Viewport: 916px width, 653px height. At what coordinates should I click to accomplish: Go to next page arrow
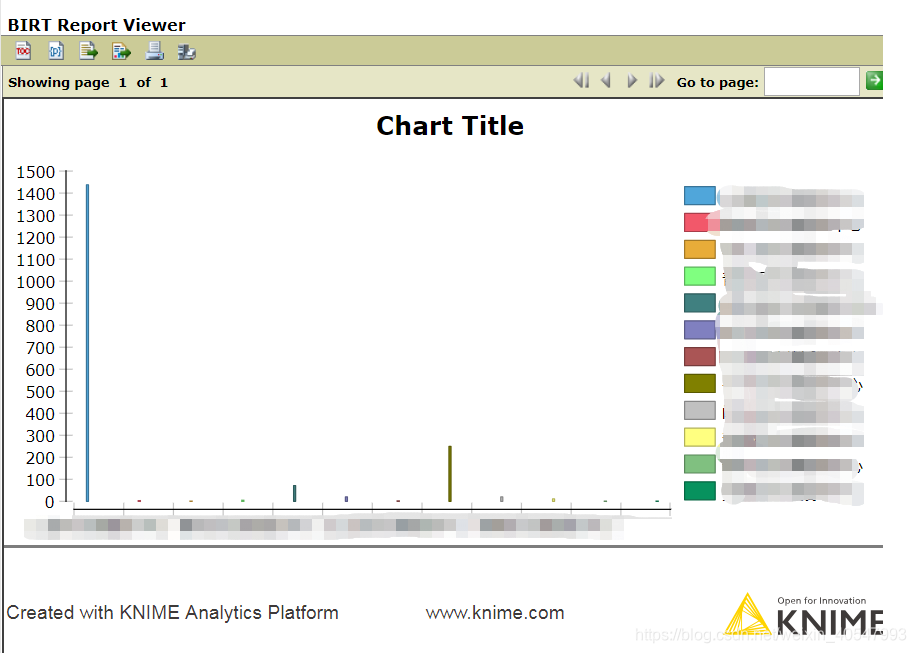632,81
